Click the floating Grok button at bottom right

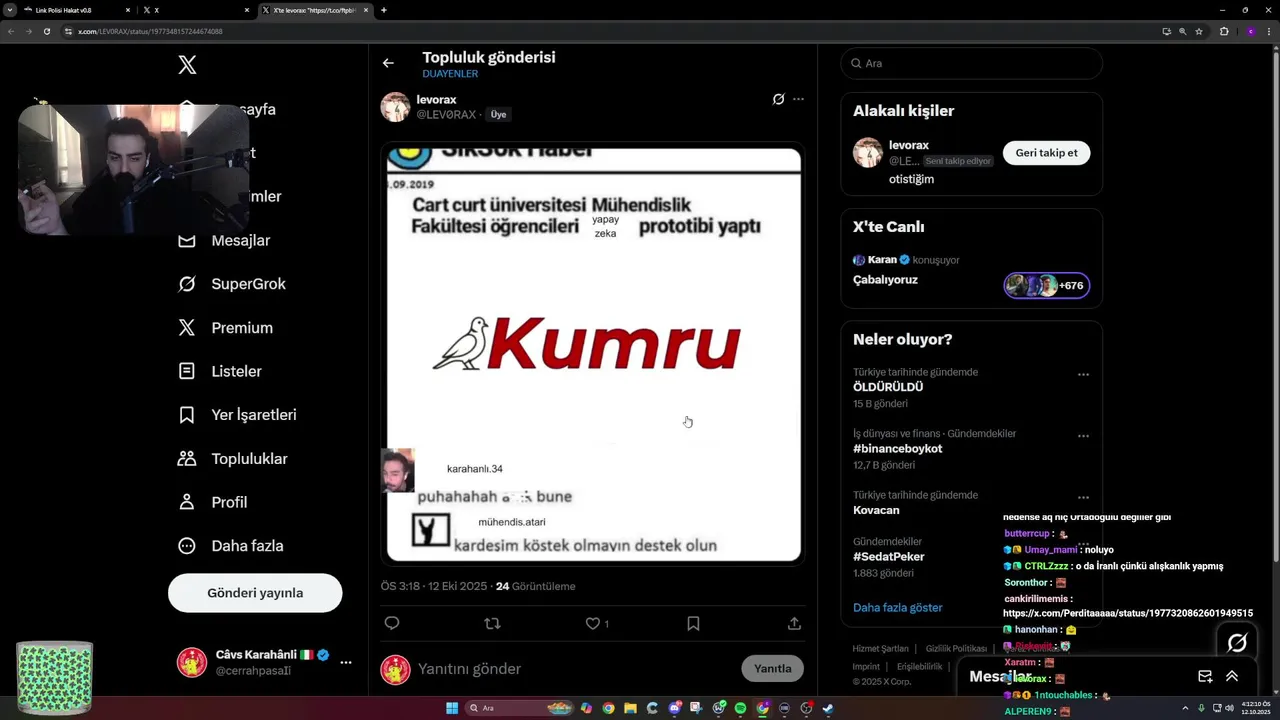point(1237,642)
